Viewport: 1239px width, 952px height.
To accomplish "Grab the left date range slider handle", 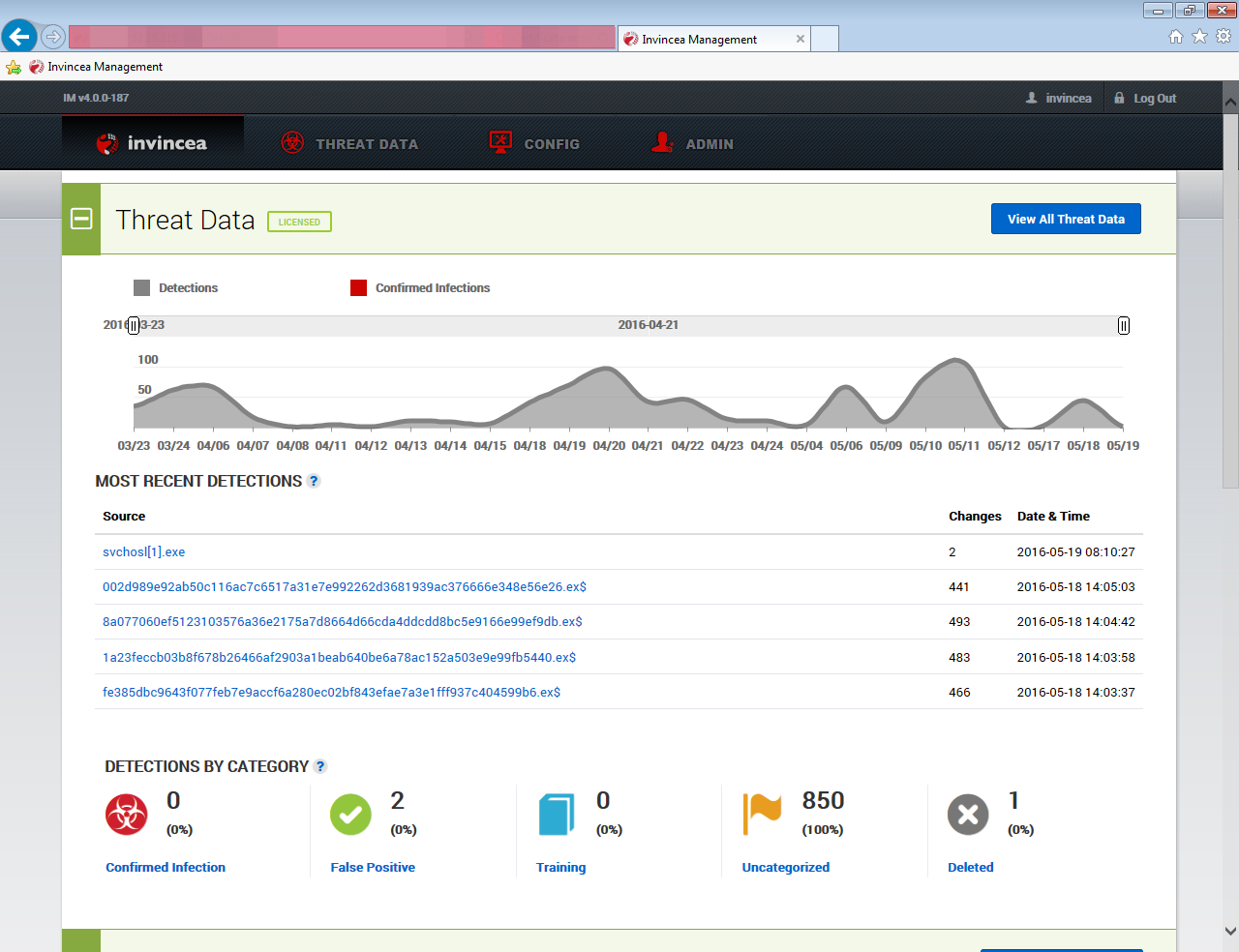I will tap(134, 325).
